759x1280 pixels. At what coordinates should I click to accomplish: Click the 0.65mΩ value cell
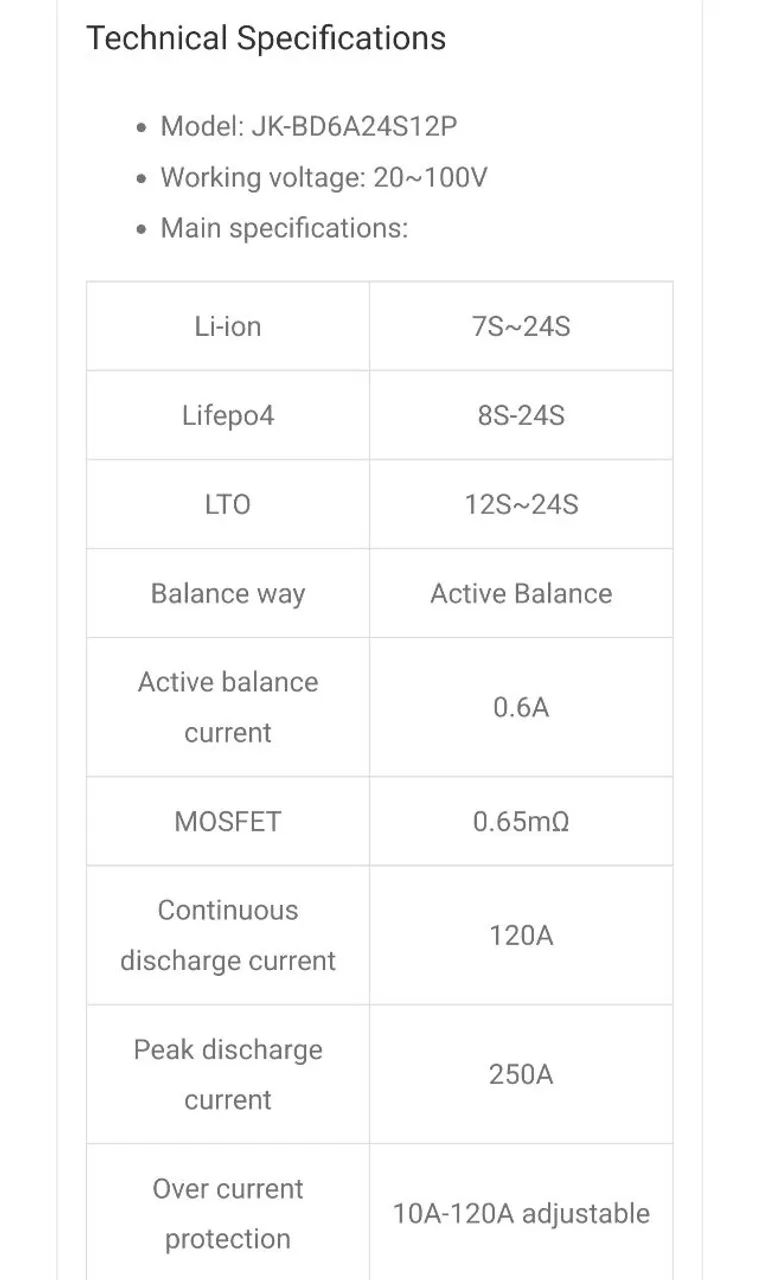521,821
